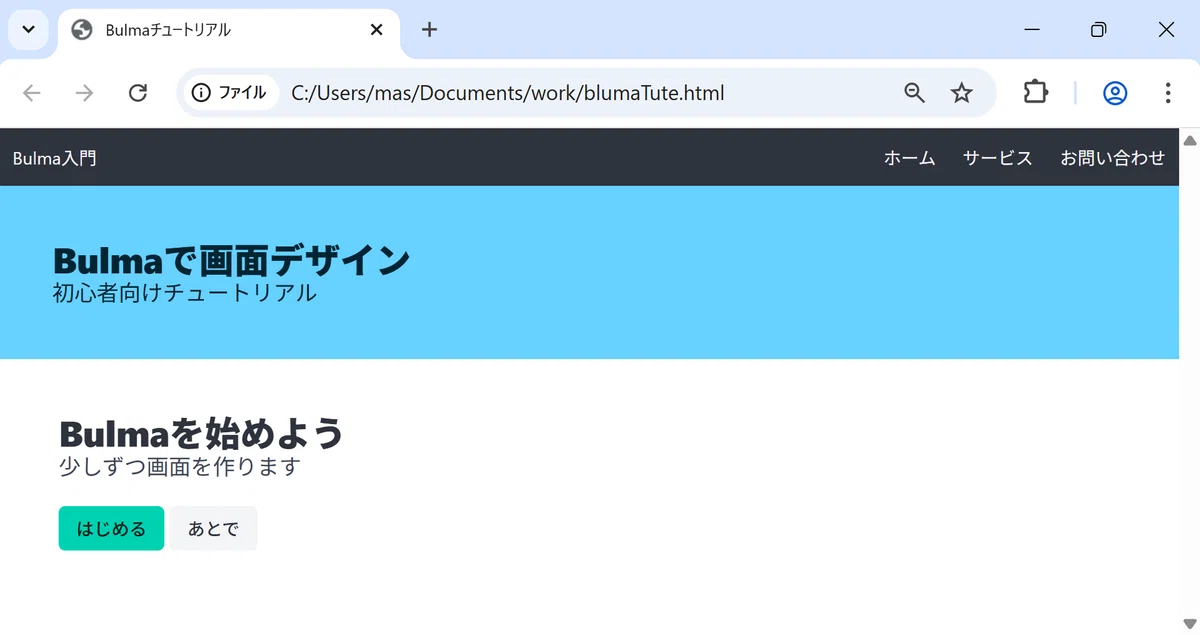This screenshot has width=1200, height=635.
Task: Reload the page with the refresh icon
Action: [138, 93]
